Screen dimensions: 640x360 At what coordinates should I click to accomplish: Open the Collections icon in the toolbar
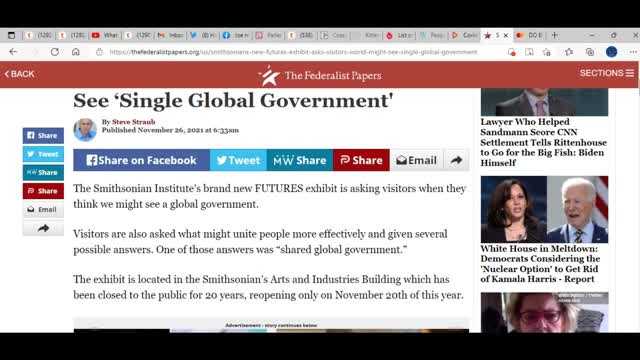coord(590,52)
